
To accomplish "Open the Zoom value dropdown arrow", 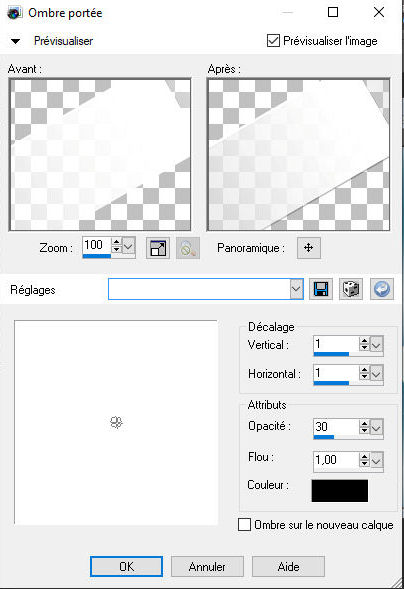I will (x=128, y=247).
